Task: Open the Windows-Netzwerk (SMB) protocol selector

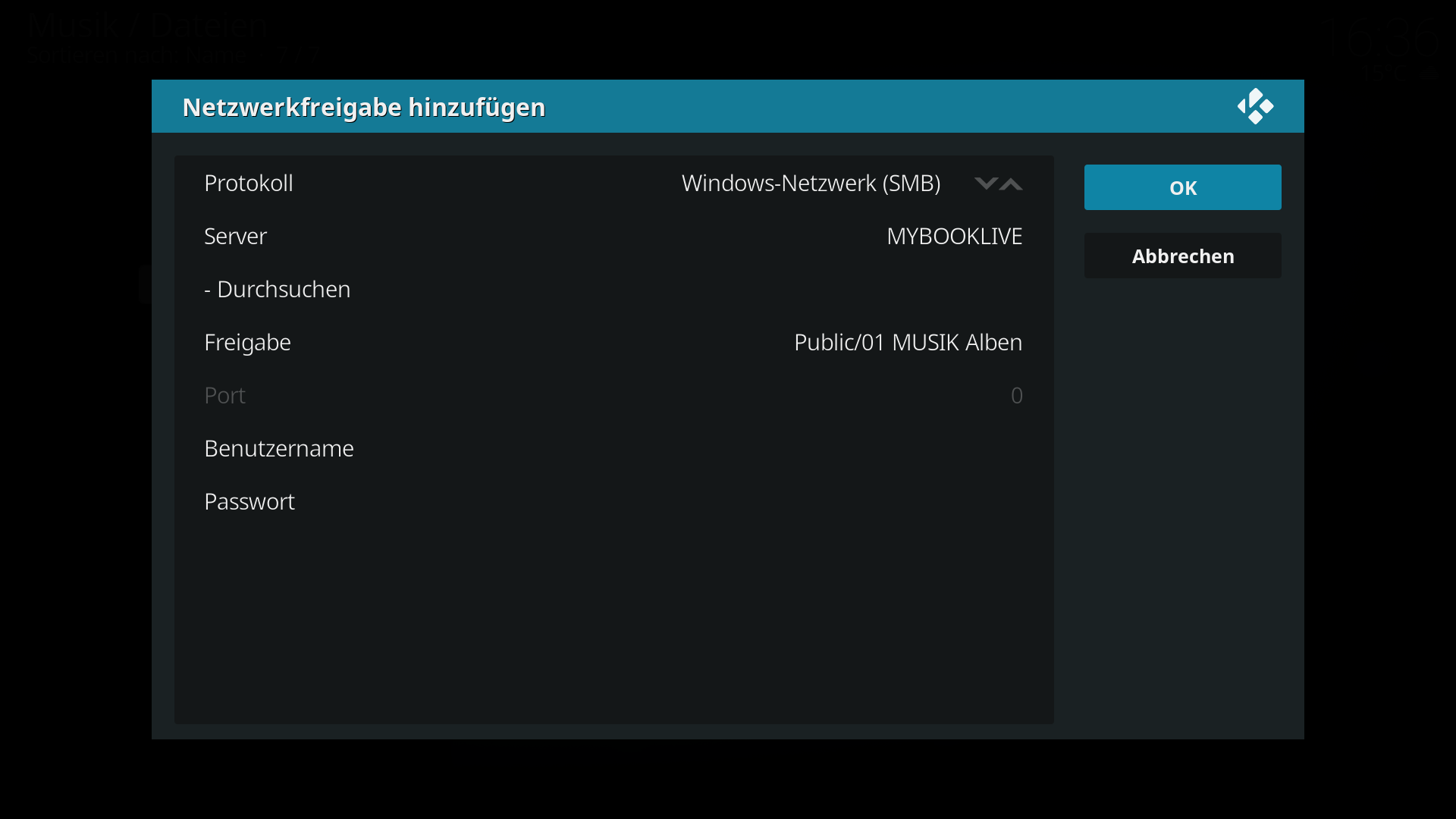Action: point(811,184)
